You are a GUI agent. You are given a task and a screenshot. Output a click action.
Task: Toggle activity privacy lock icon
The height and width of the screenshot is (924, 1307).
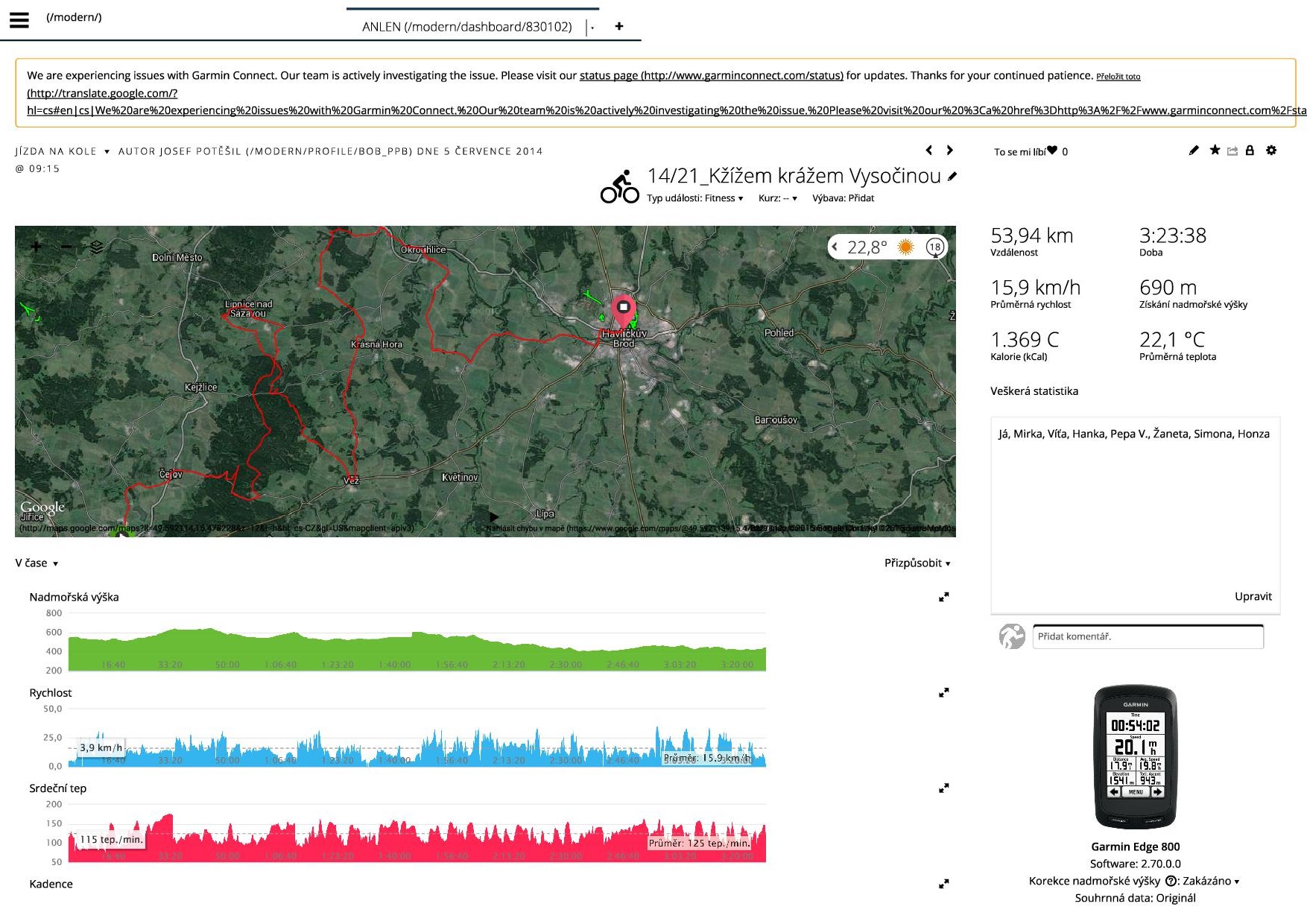point(1250,151)
